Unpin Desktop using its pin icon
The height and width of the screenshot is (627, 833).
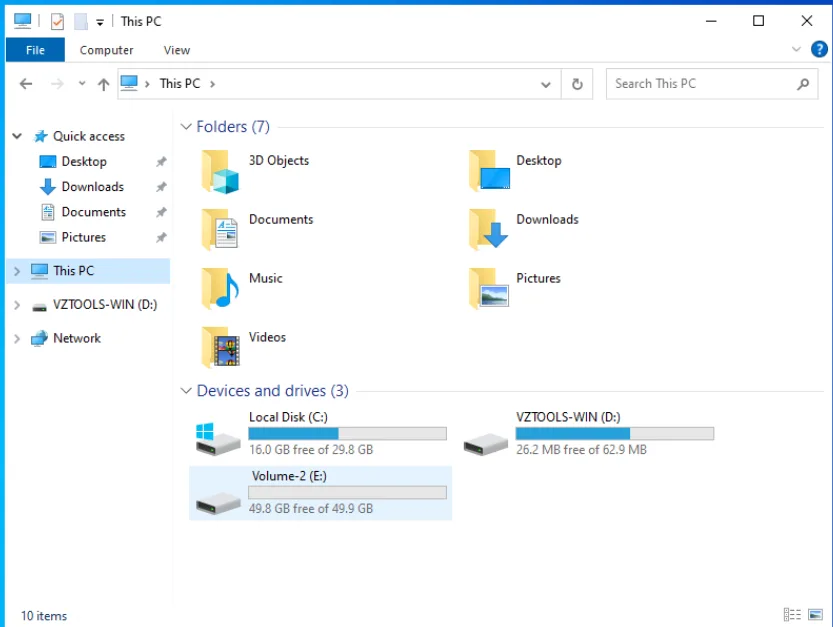[x=161, y=162]
